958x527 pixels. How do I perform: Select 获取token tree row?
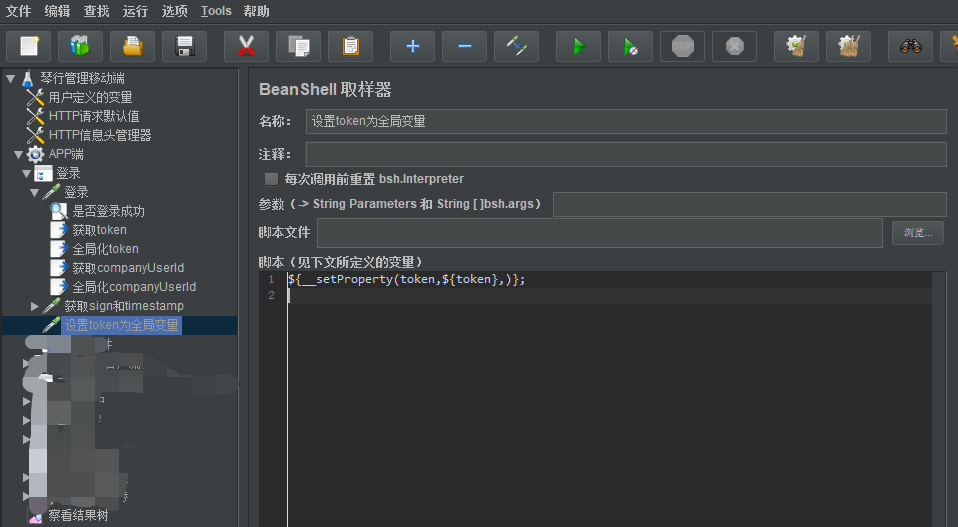tap(100, 230)
